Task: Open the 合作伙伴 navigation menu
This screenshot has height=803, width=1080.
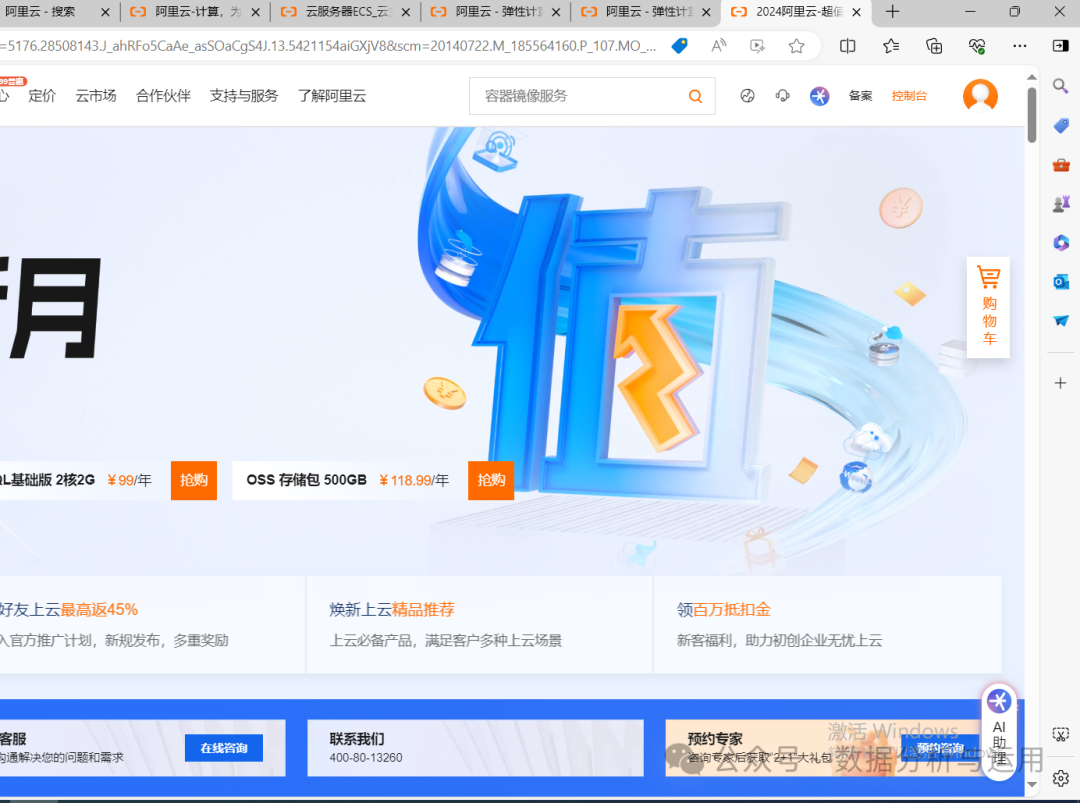Action: [x=163, y=96]
